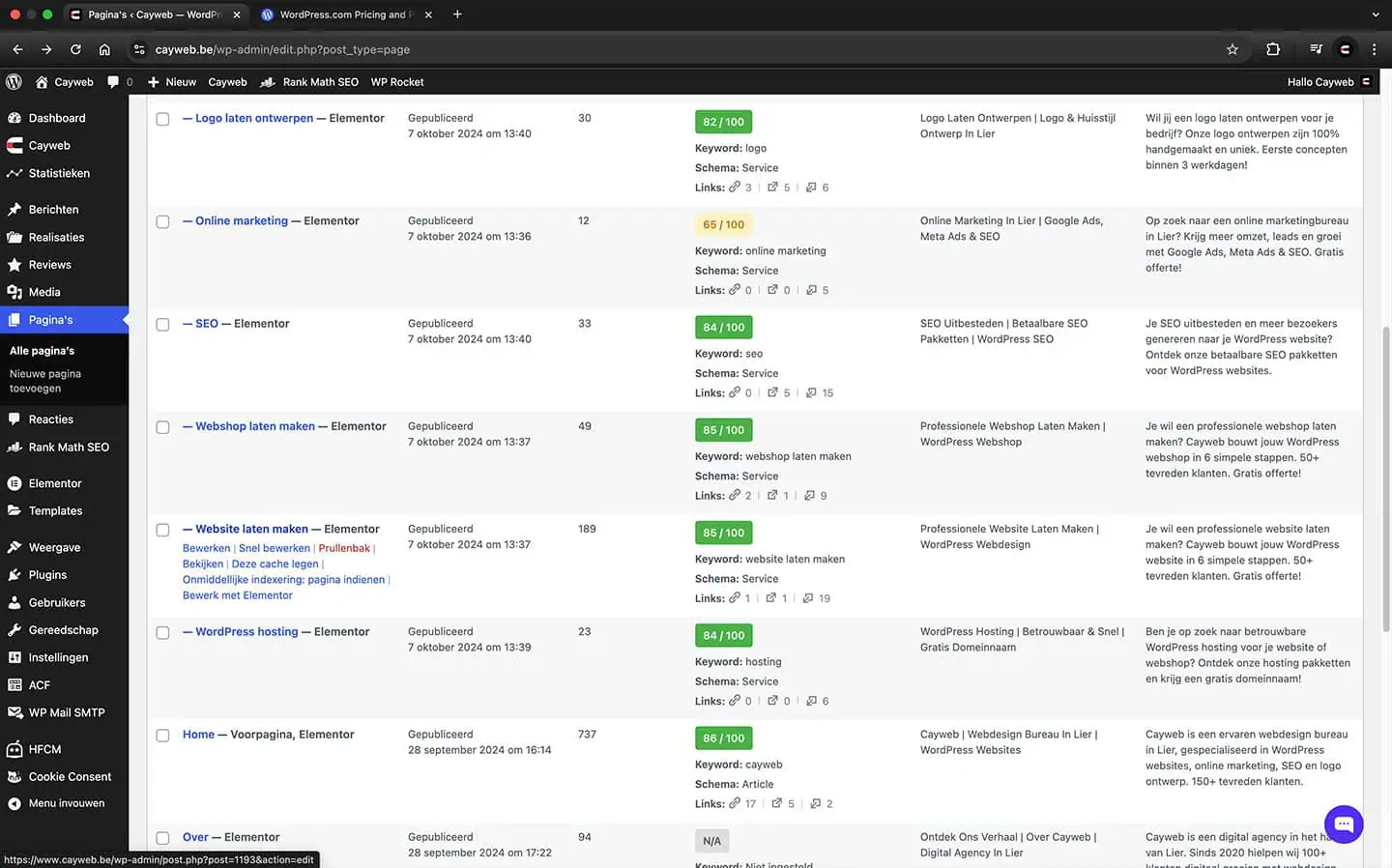Click the browser home button

click(104, 49)
